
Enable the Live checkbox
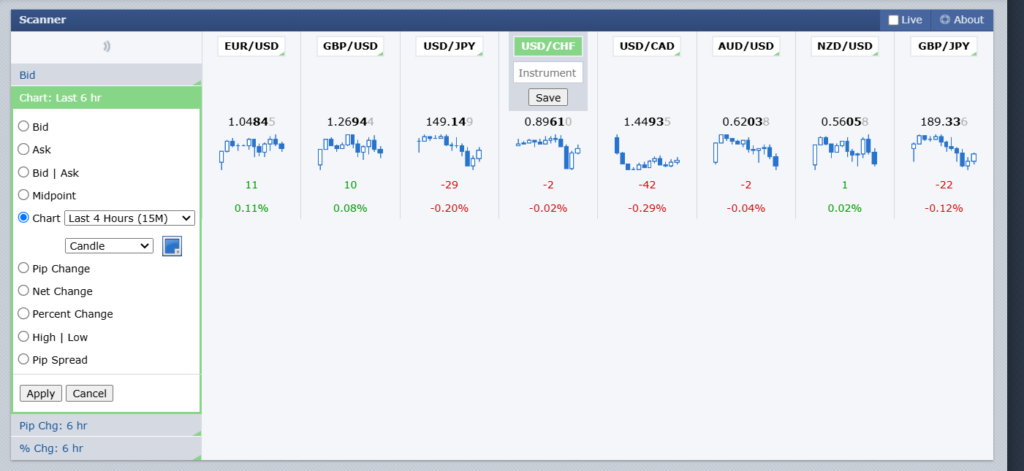point(894,20)
